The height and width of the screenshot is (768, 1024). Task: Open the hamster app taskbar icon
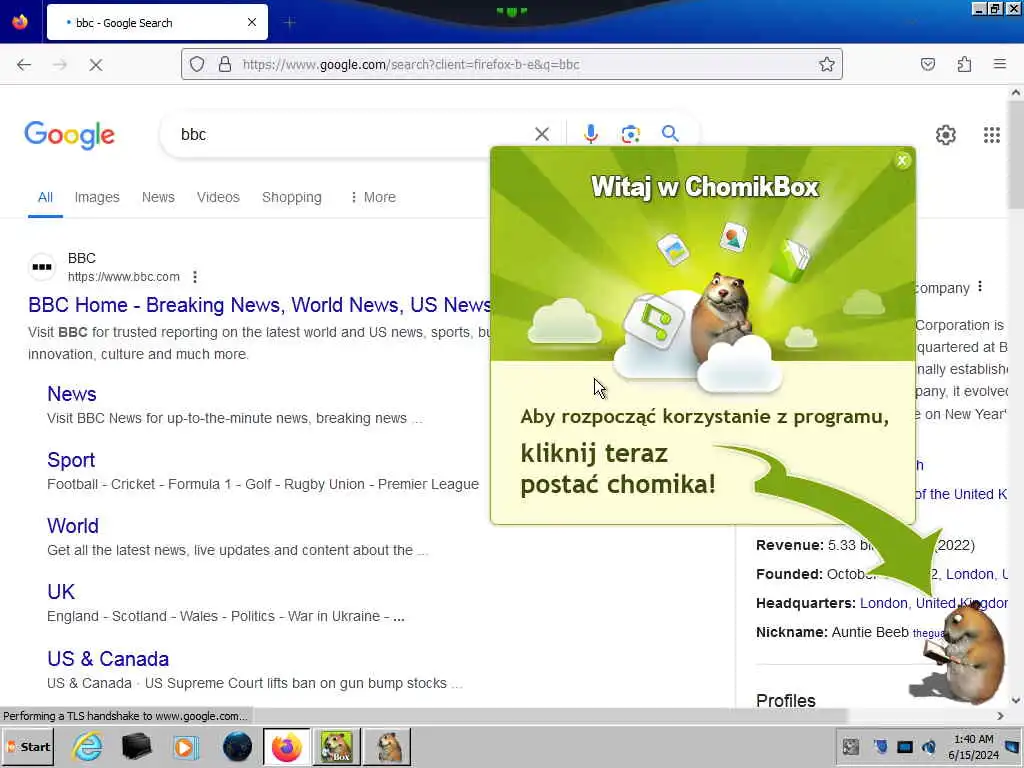click(x=388, y=746)
